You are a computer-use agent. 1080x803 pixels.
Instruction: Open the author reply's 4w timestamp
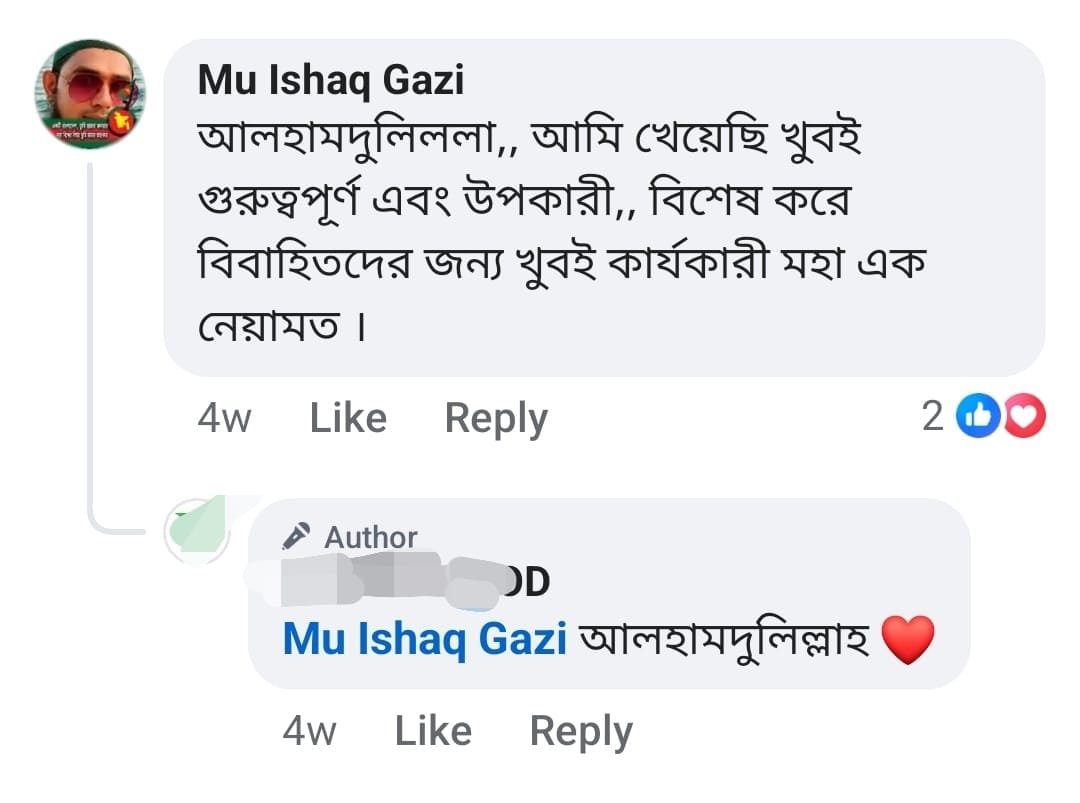[x=309, y=731]
